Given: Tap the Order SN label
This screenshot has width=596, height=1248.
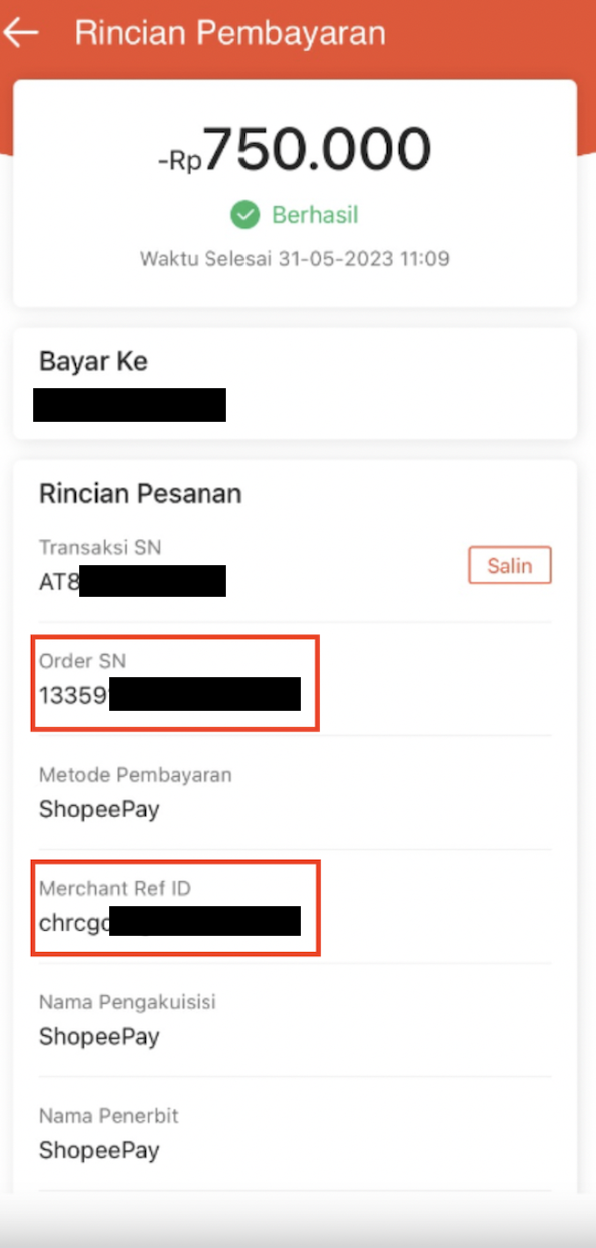Looking at the screenshot, I should [83, 661].
